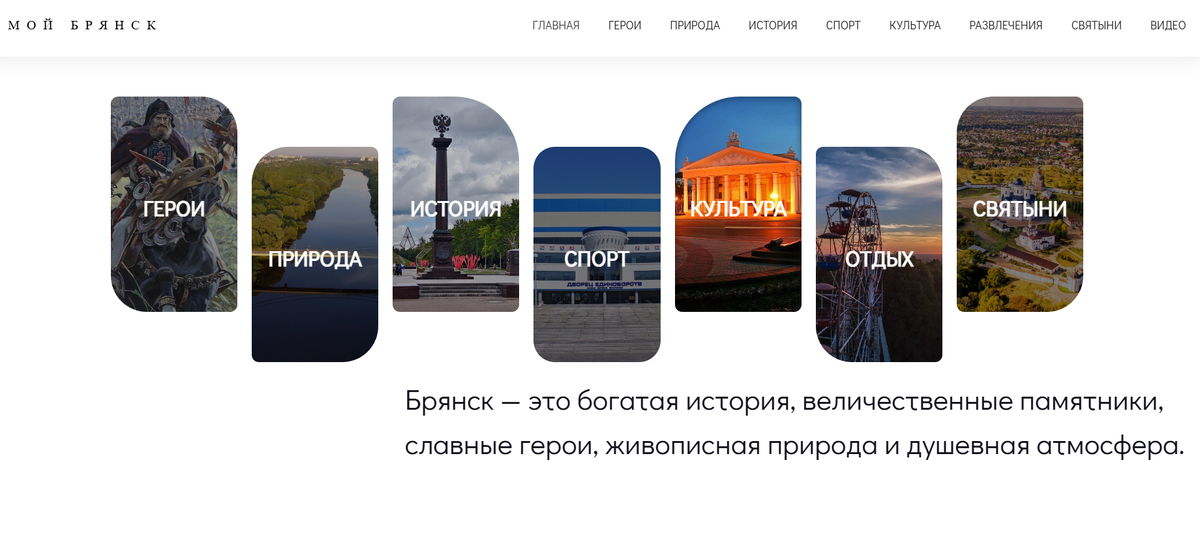
Task: Click the Брянск description paragraph text
Action: click(x=794, y=424)
